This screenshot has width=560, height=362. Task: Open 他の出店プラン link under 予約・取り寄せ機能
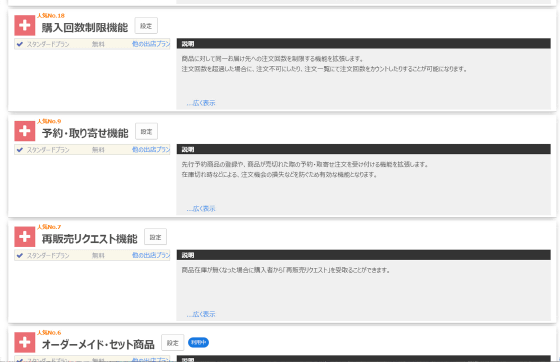[x=151, y=150]
